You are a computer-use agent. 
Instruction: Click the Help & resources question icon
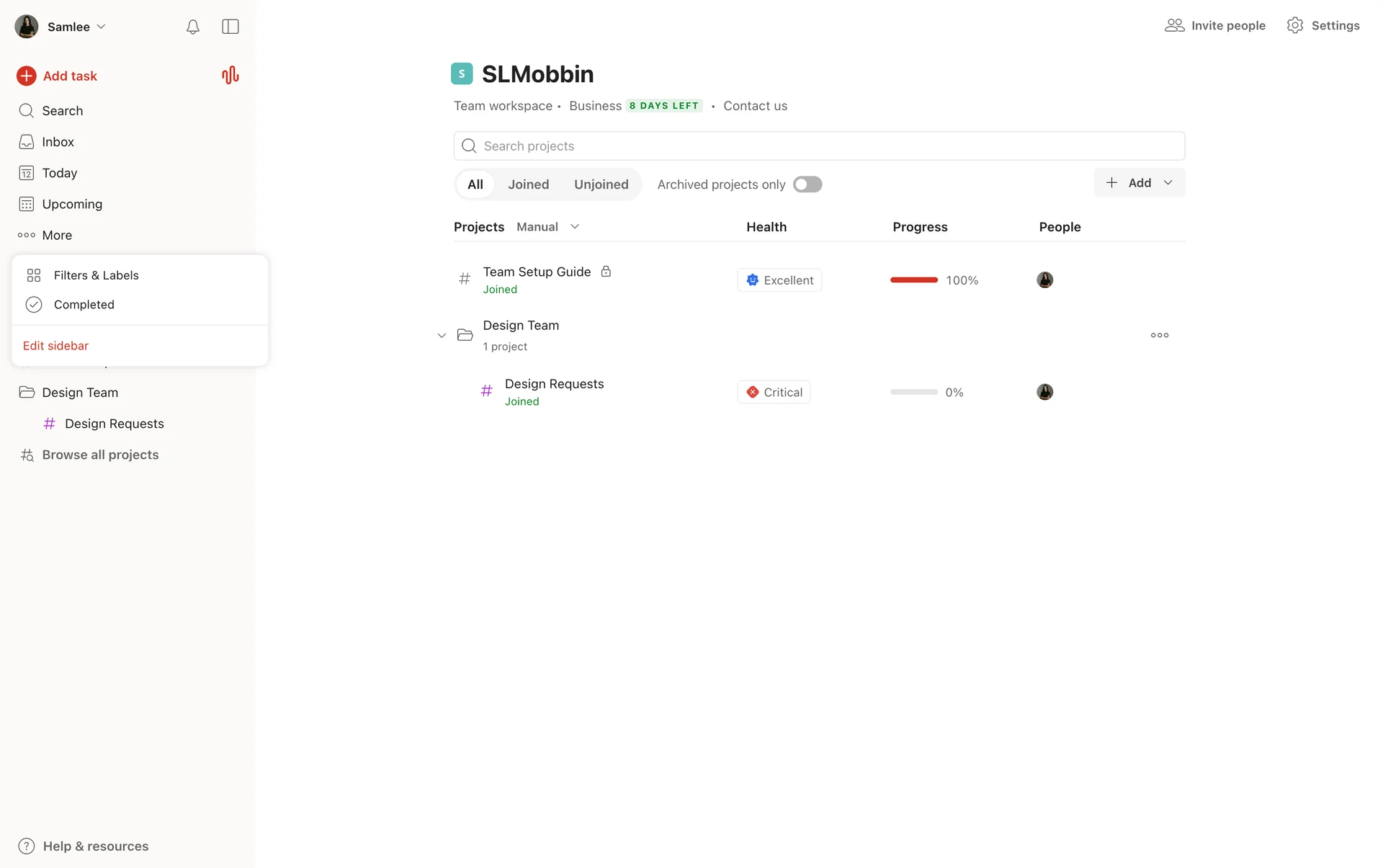tap(27, 846)
